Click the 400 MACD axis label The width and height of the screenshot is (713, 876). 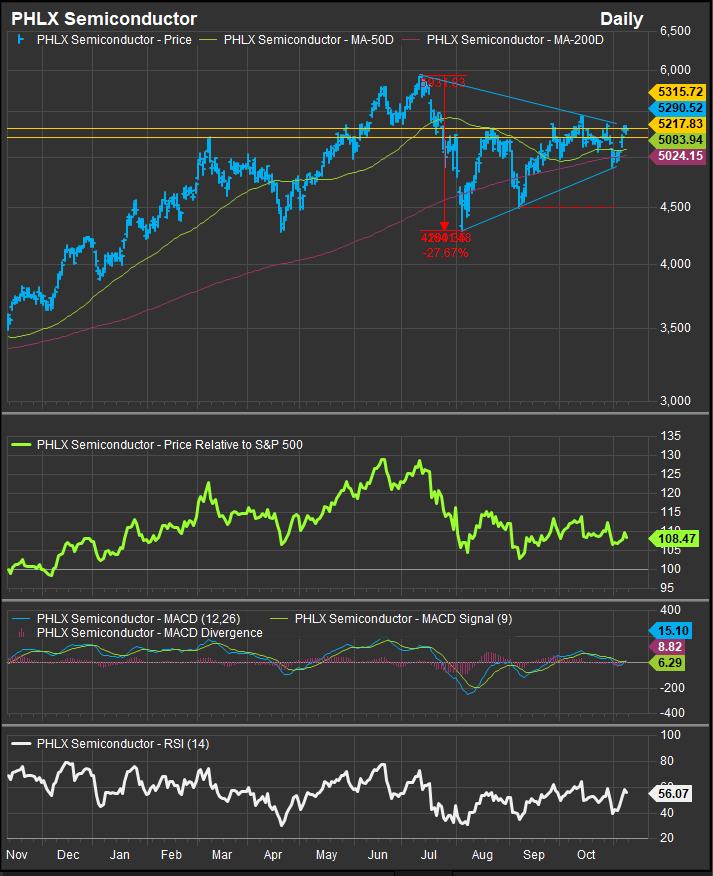tap(671, 610)
